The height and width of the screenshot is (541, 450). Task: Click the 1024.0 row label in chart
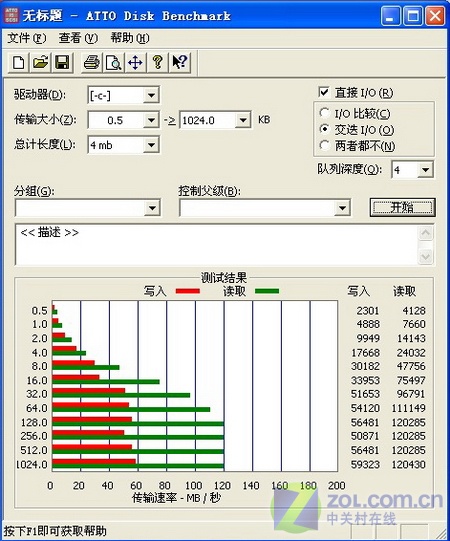32,464
